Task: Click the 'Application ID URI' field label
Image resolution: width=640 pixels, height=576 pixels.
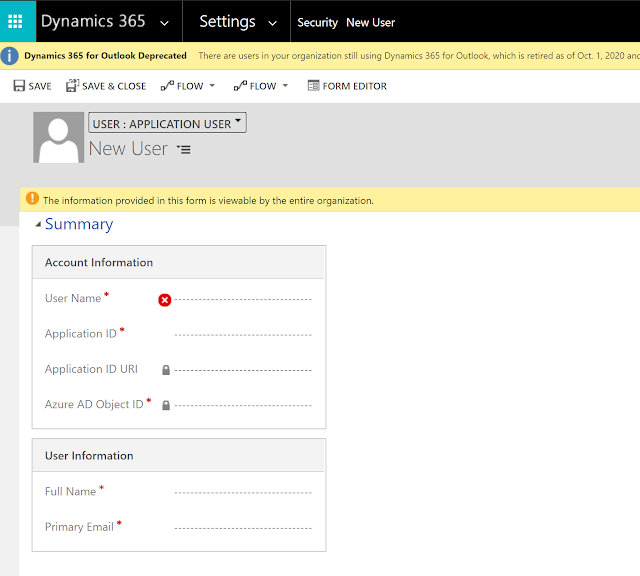Action: (91, 369)
